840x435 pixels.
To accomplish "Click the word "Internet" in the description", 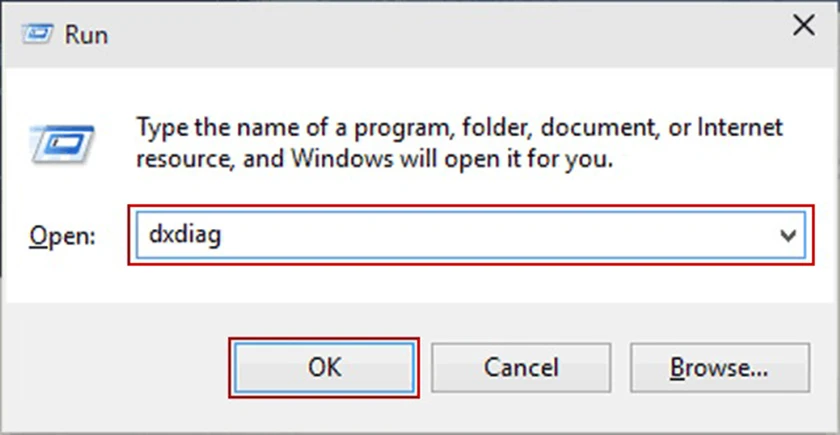I will coord(740,128).
